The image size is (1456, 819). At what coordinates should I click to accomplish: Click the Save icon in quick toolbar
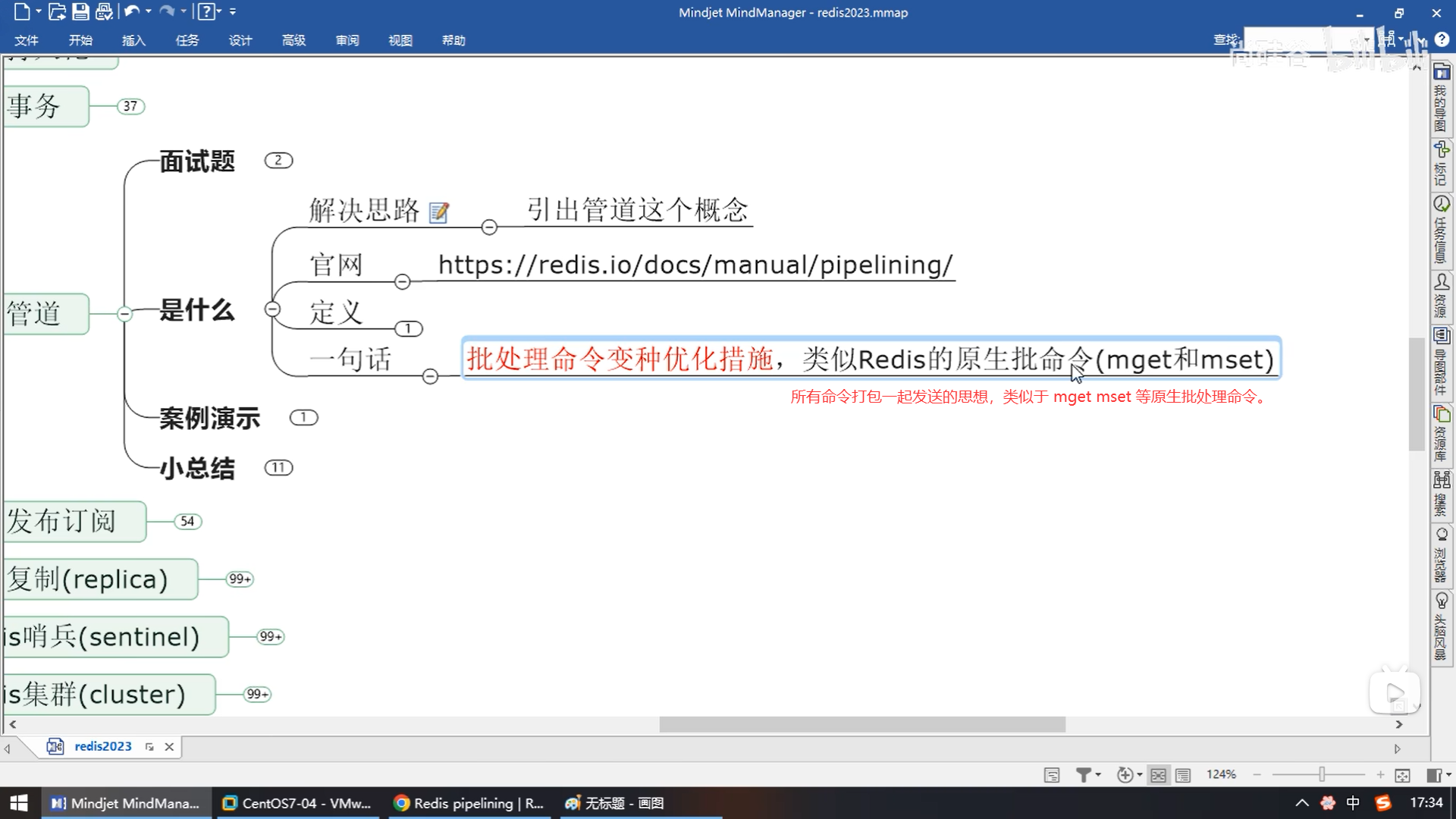pyautogui.click(x=80, y=11)
